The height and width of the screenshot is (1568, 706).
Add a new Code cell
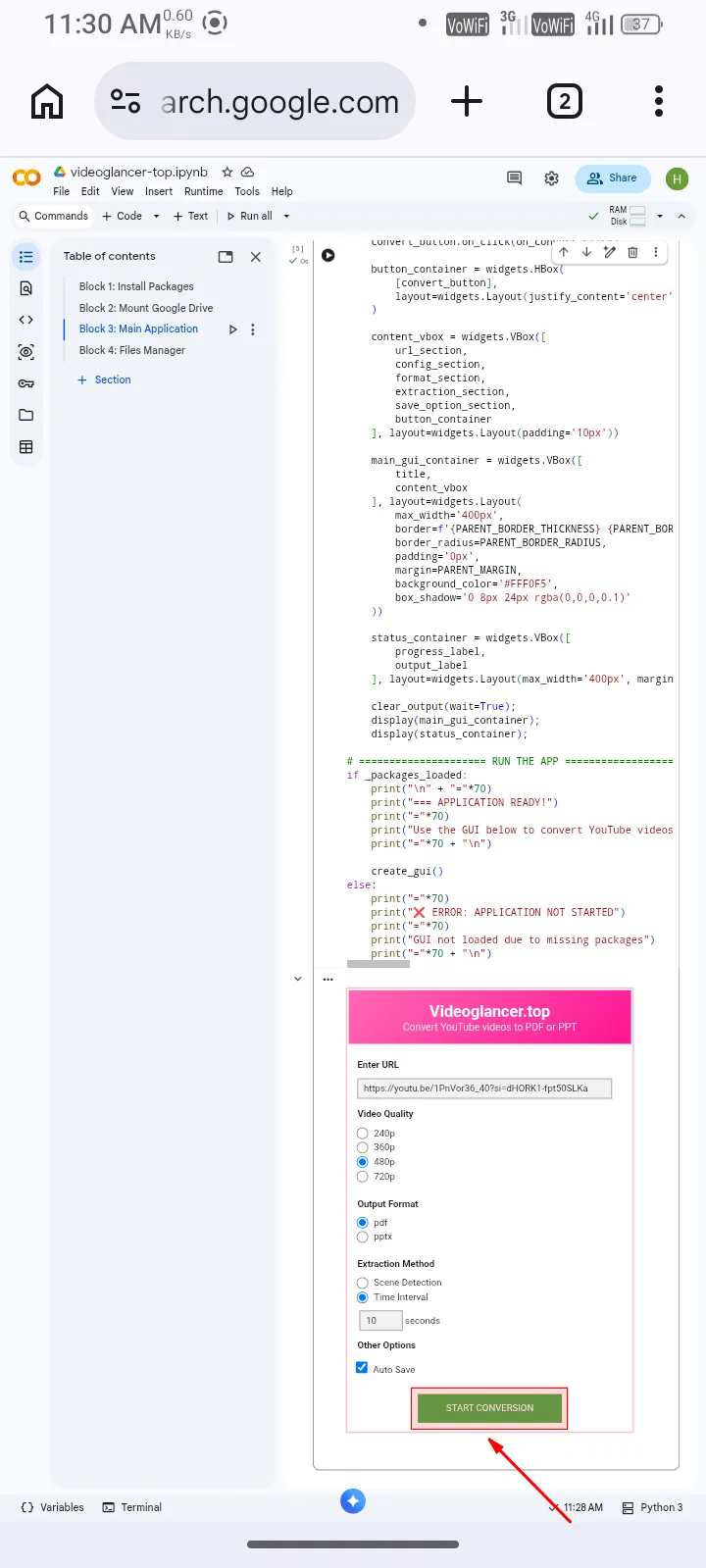123,216
